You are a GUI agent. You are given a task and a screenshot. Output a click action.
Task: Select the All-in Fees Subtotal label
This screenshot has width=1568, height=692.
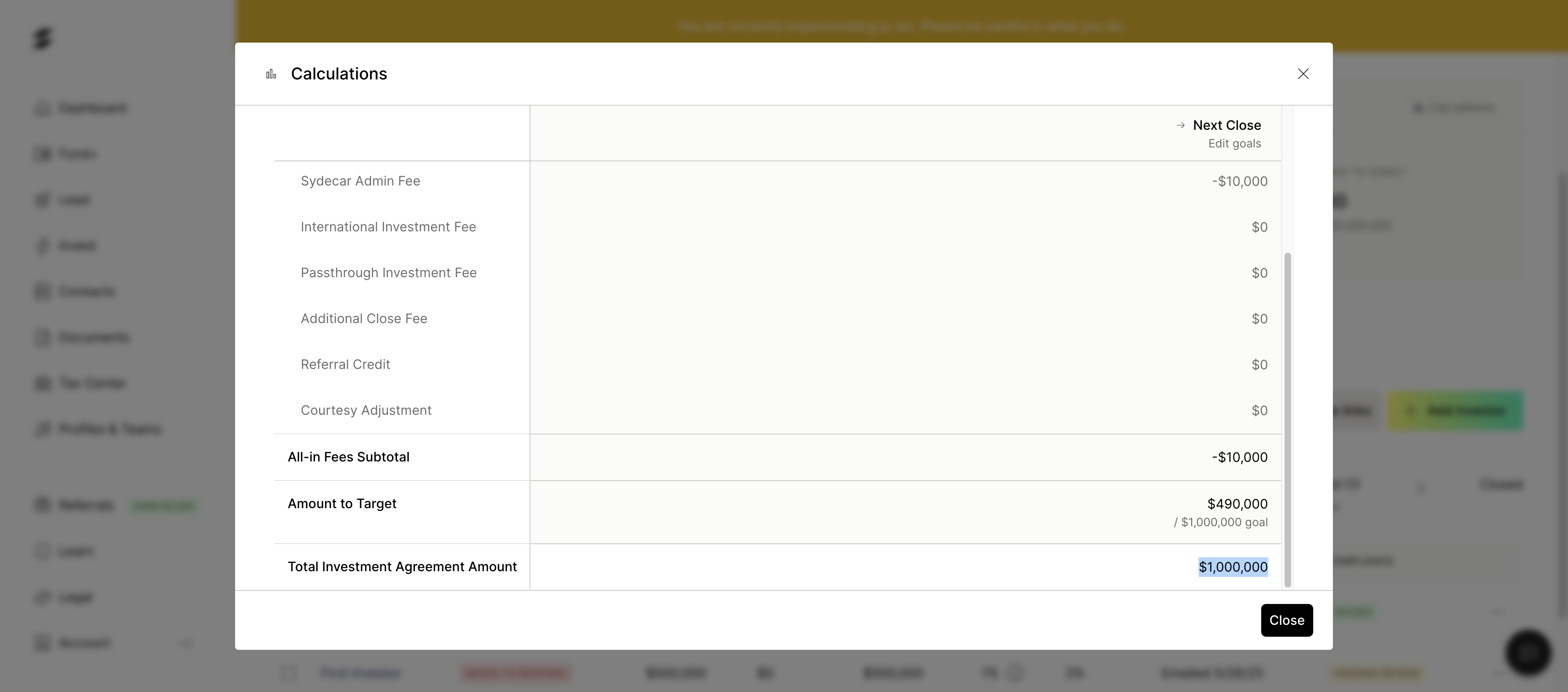pos(348,457)
